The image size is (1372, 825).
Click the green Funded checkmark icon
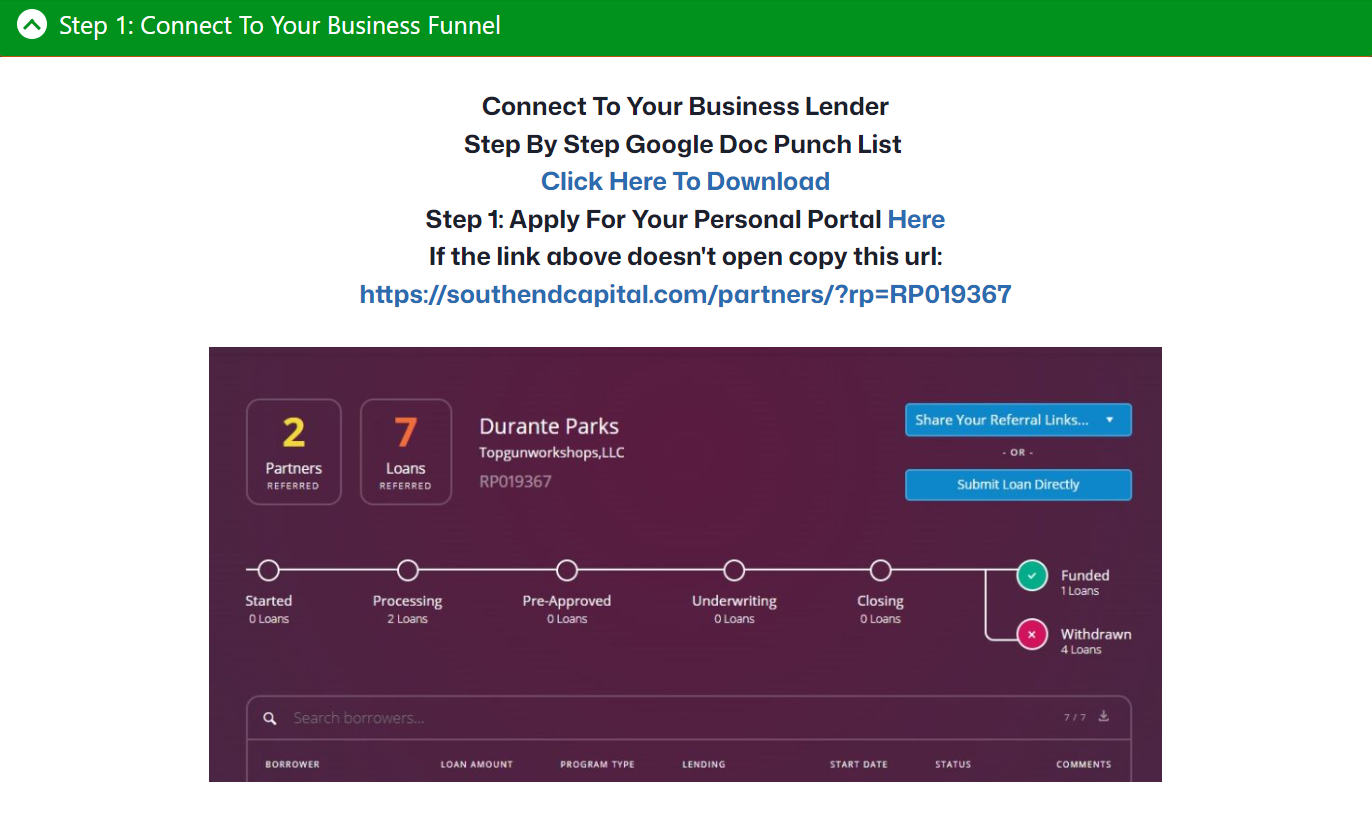(x=1032, y=575)
